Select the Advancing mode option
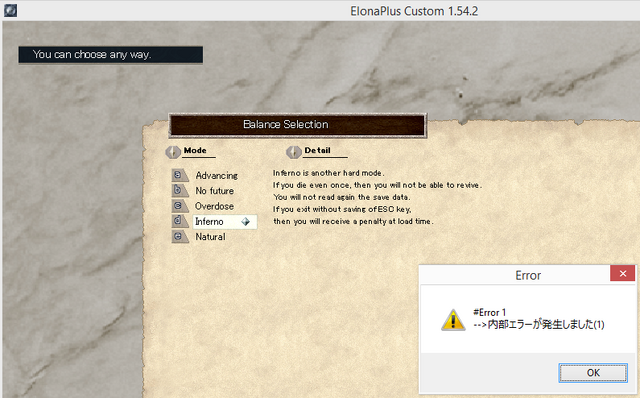640x398 pixels. tap(216, 176)
